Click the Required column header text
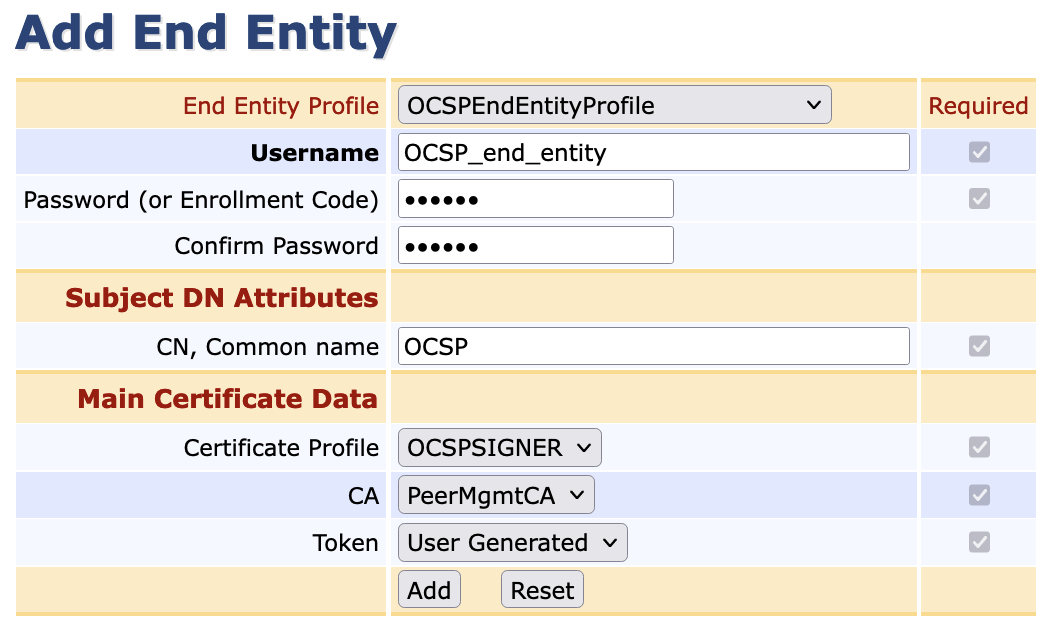 coord(978,106)
